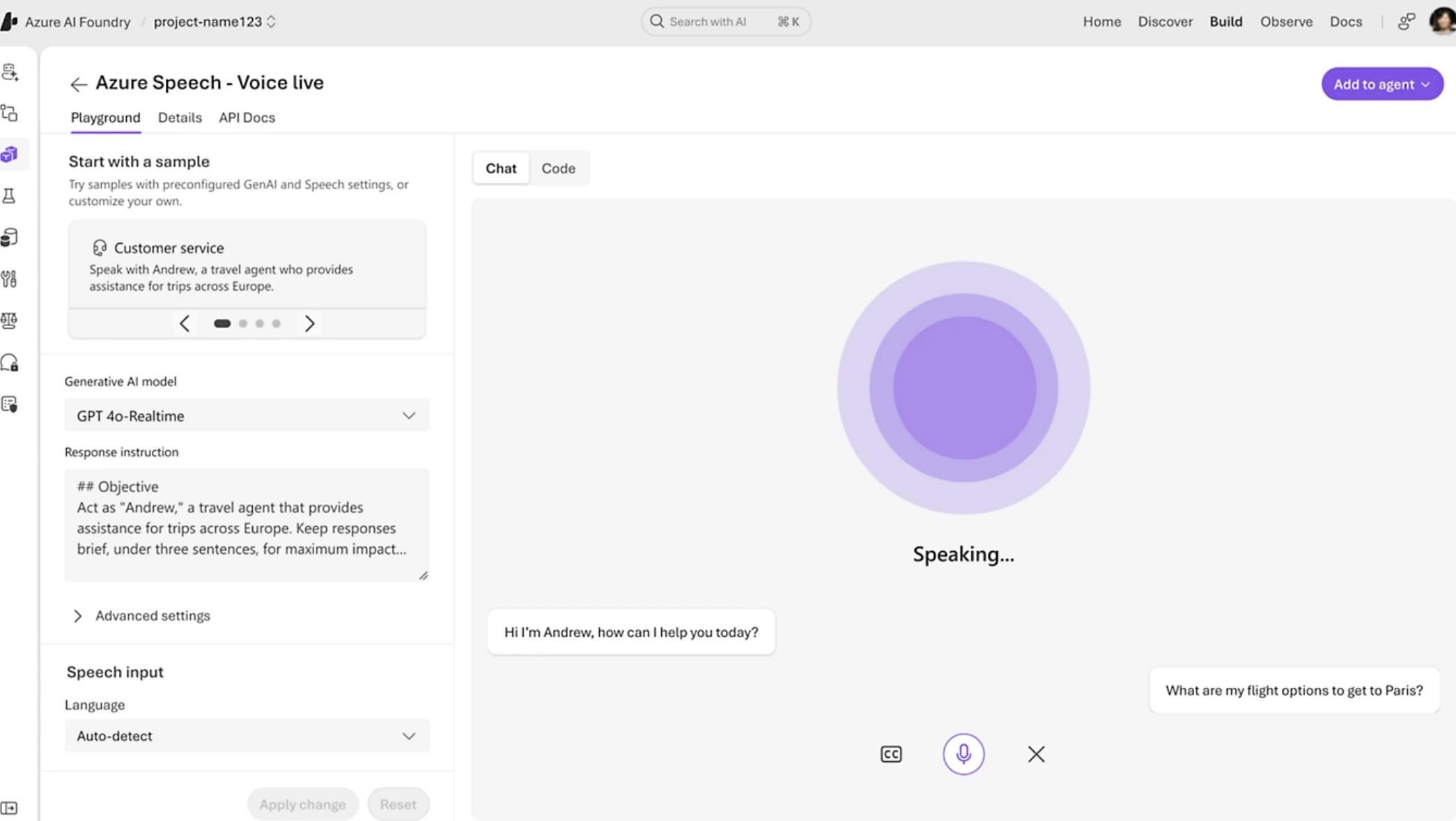Image resolution: width=1456 pixels, height=821 pixels.
Task: Select the third sample pagination dot
Action: 260,323
